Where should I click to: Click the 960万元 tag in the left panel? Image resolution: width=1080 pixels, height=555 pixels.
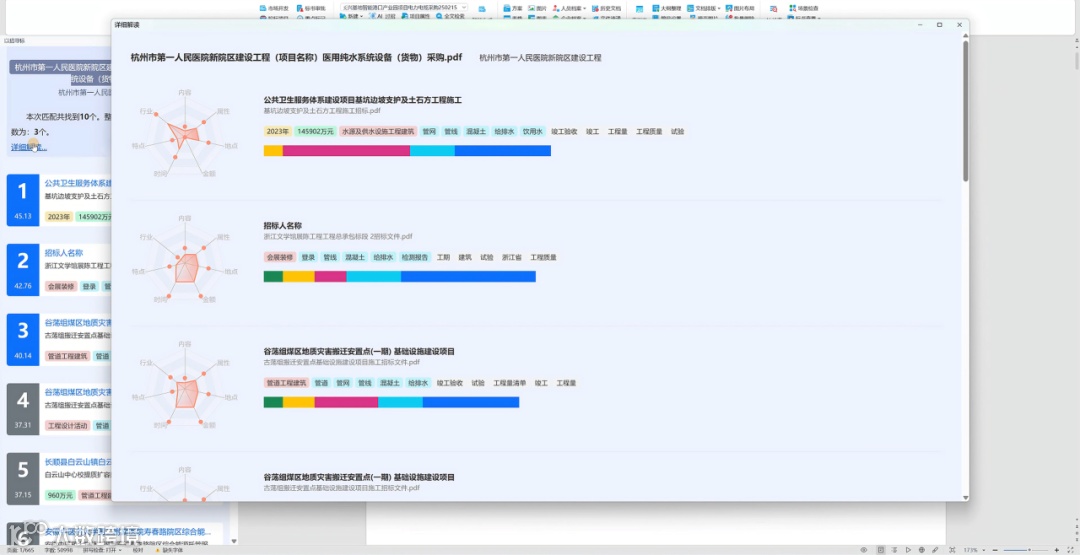(x=59, y=495)
